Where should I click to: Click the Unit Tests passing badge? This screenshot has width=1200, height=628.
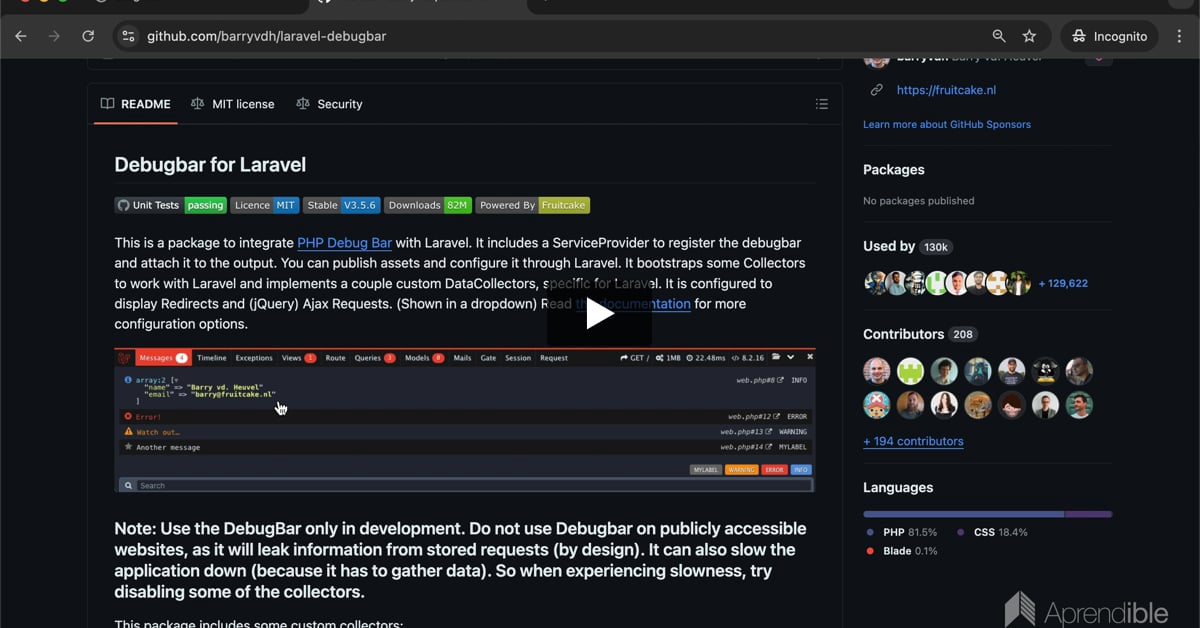pyautogui.click(x=171, y=205)
